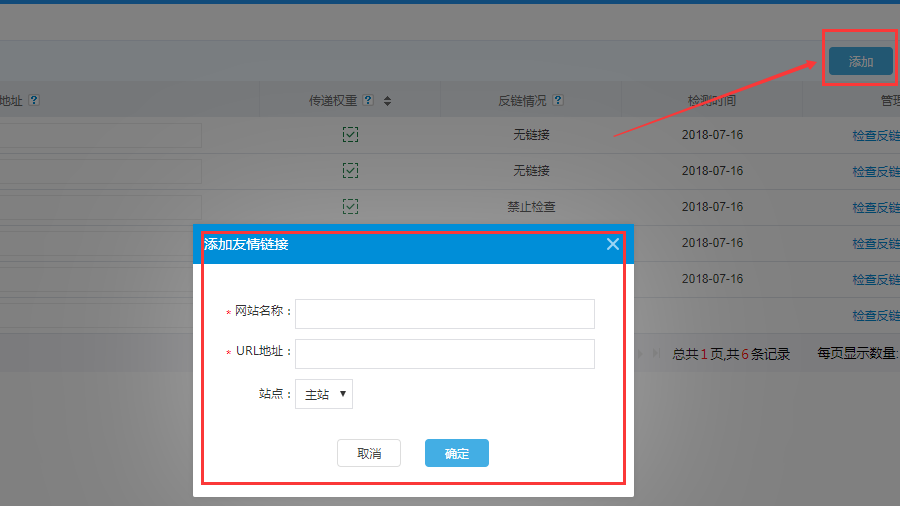
Task: Click 检查反链 link in the last row
Action: [x=876, y=316]
